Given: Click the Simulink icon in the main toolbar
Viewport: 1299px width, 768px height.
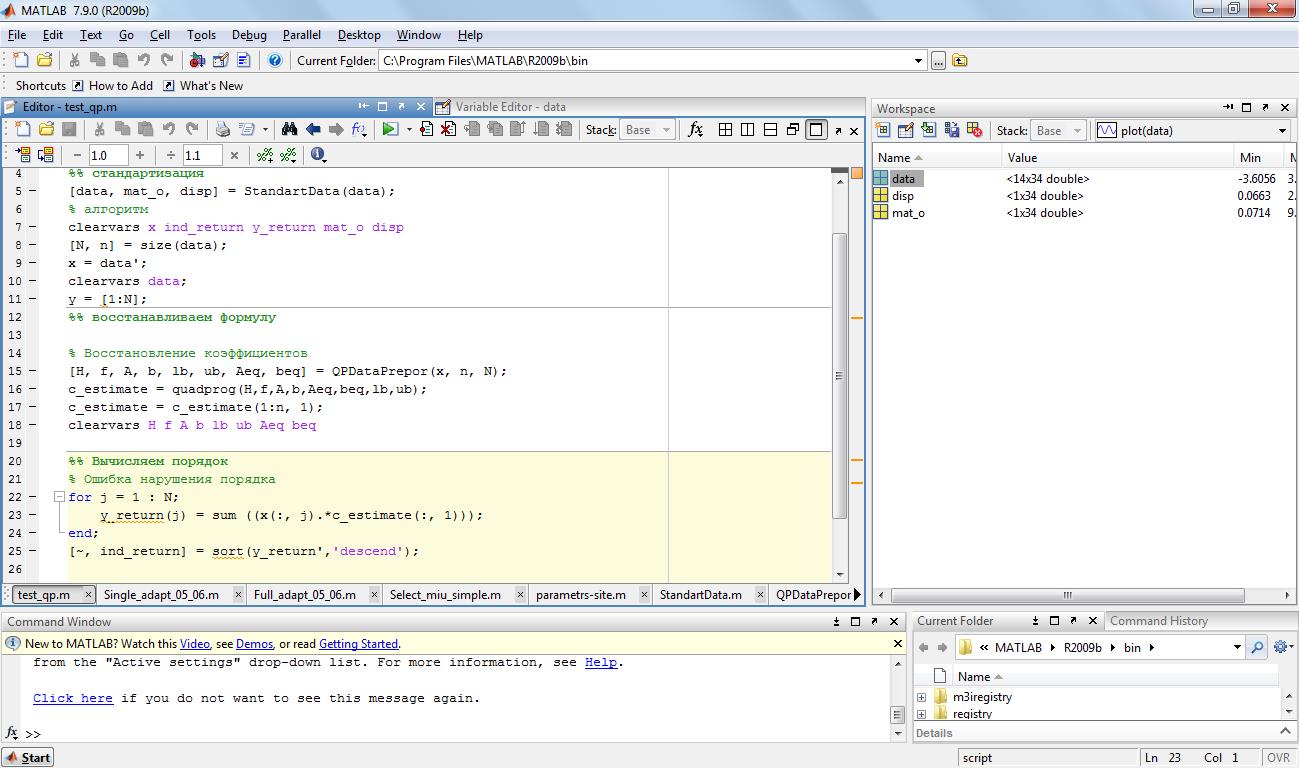Looking at the screenshot, I should tap(197, 60).
